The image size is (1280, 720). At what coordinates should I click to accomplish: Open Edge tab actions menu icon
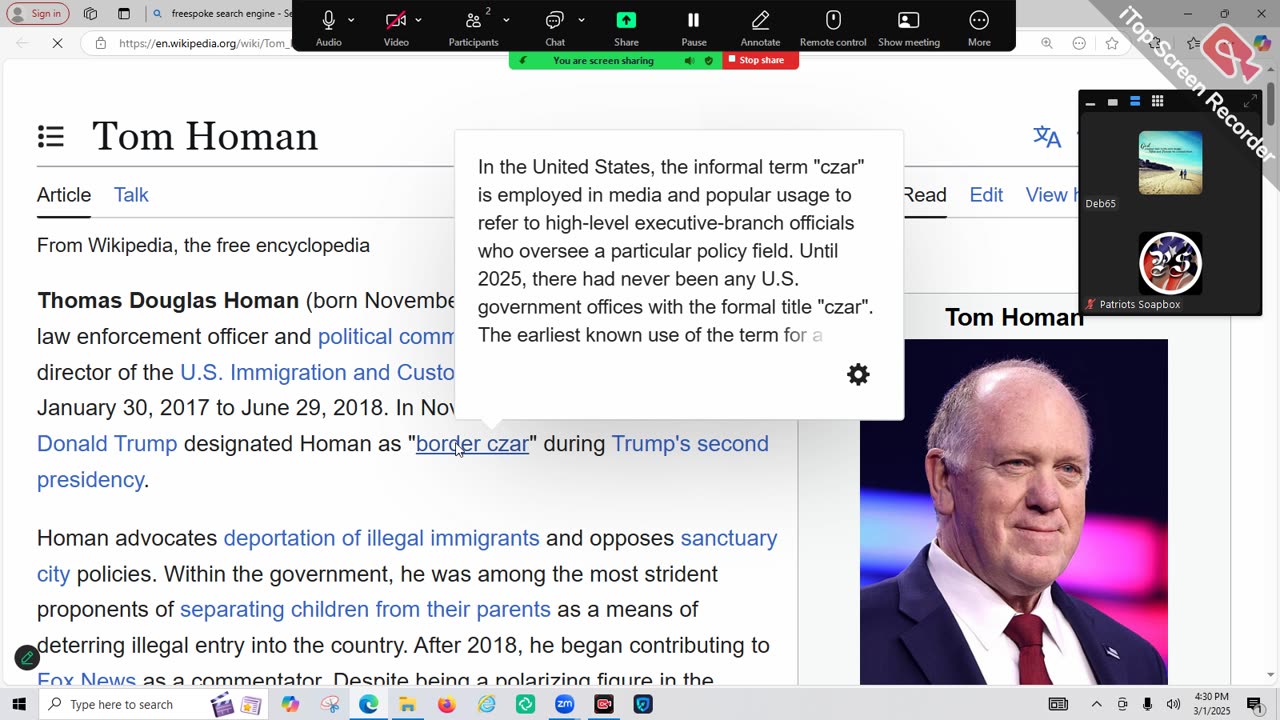[124, 13]
